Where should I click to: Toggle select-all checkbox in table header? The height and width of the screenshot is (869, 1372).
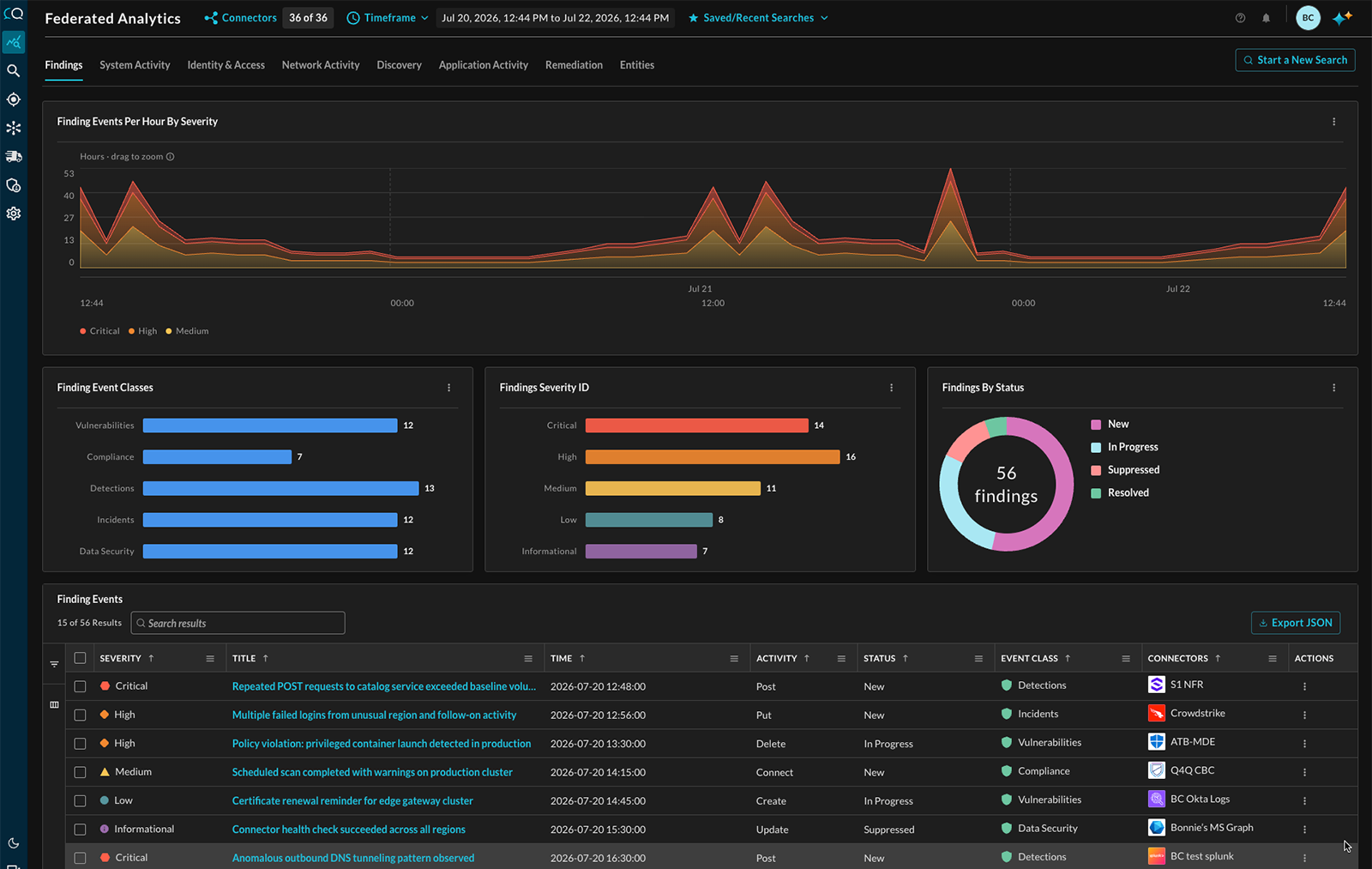coord(80,658)
